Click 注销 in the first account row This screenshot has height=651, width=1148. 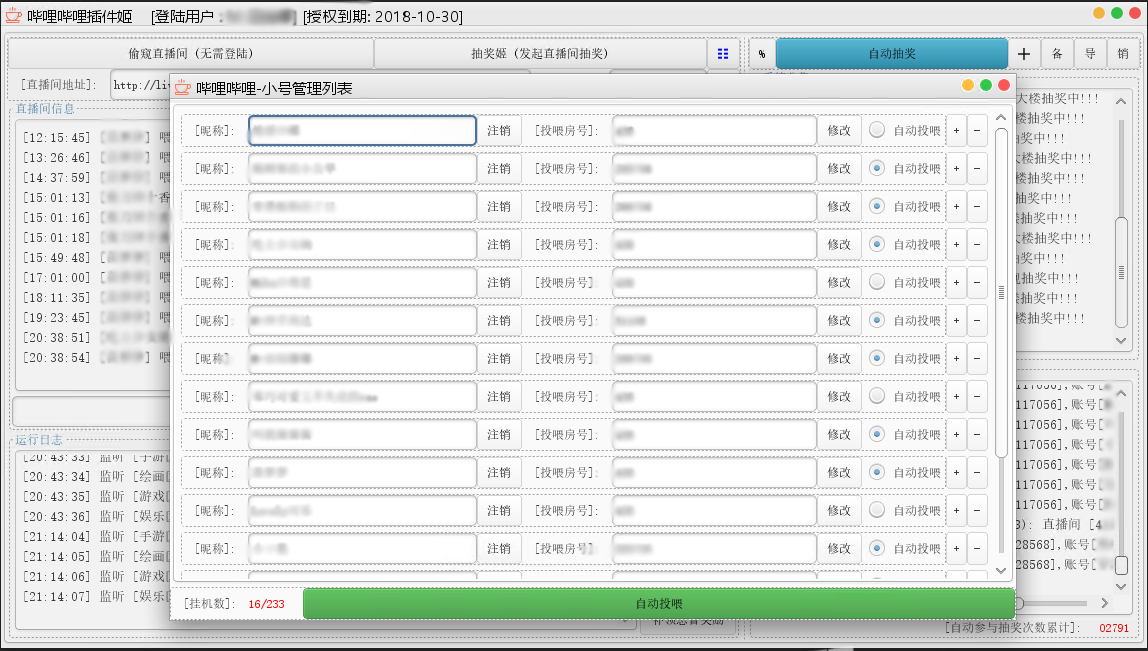pos(499,130)
